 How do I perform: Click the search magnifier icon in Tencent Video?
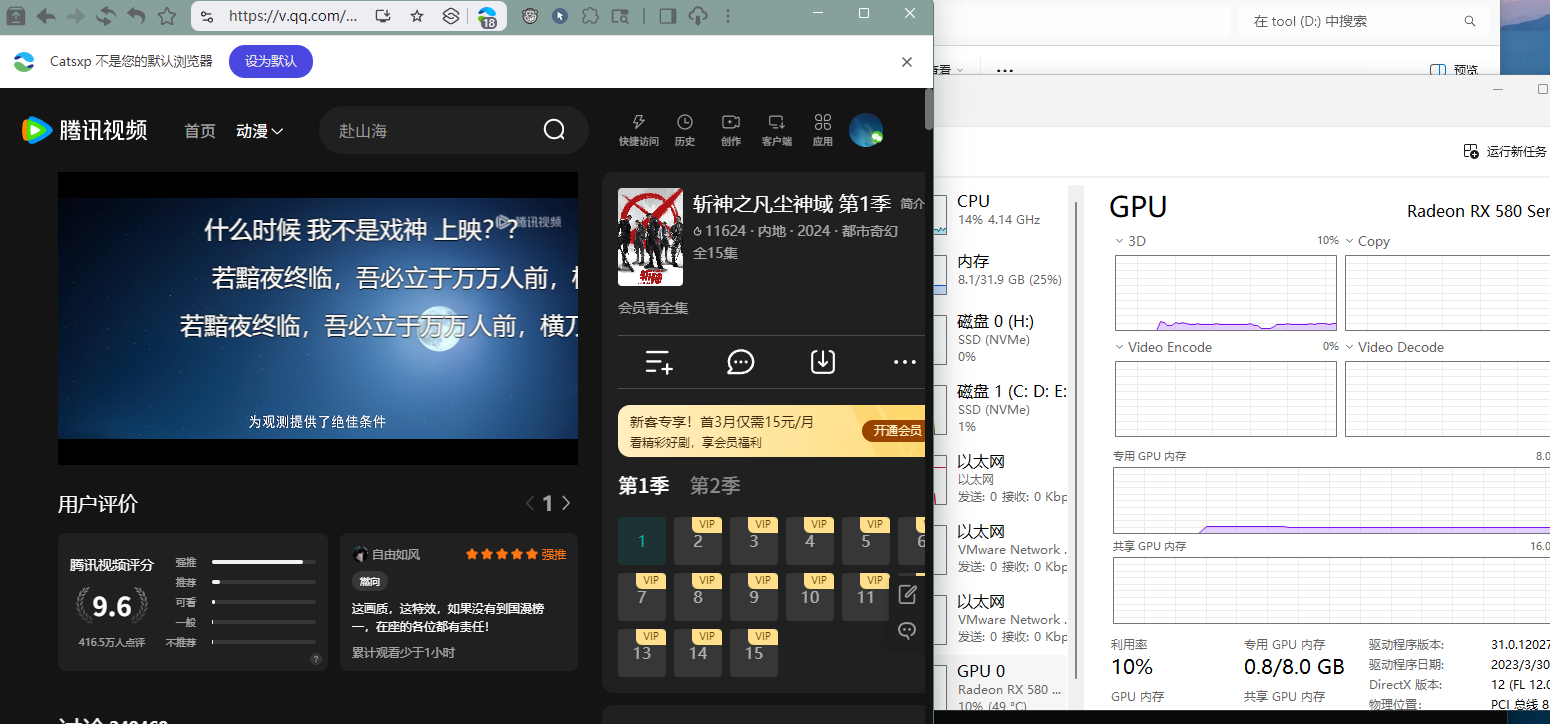[554, 130]
